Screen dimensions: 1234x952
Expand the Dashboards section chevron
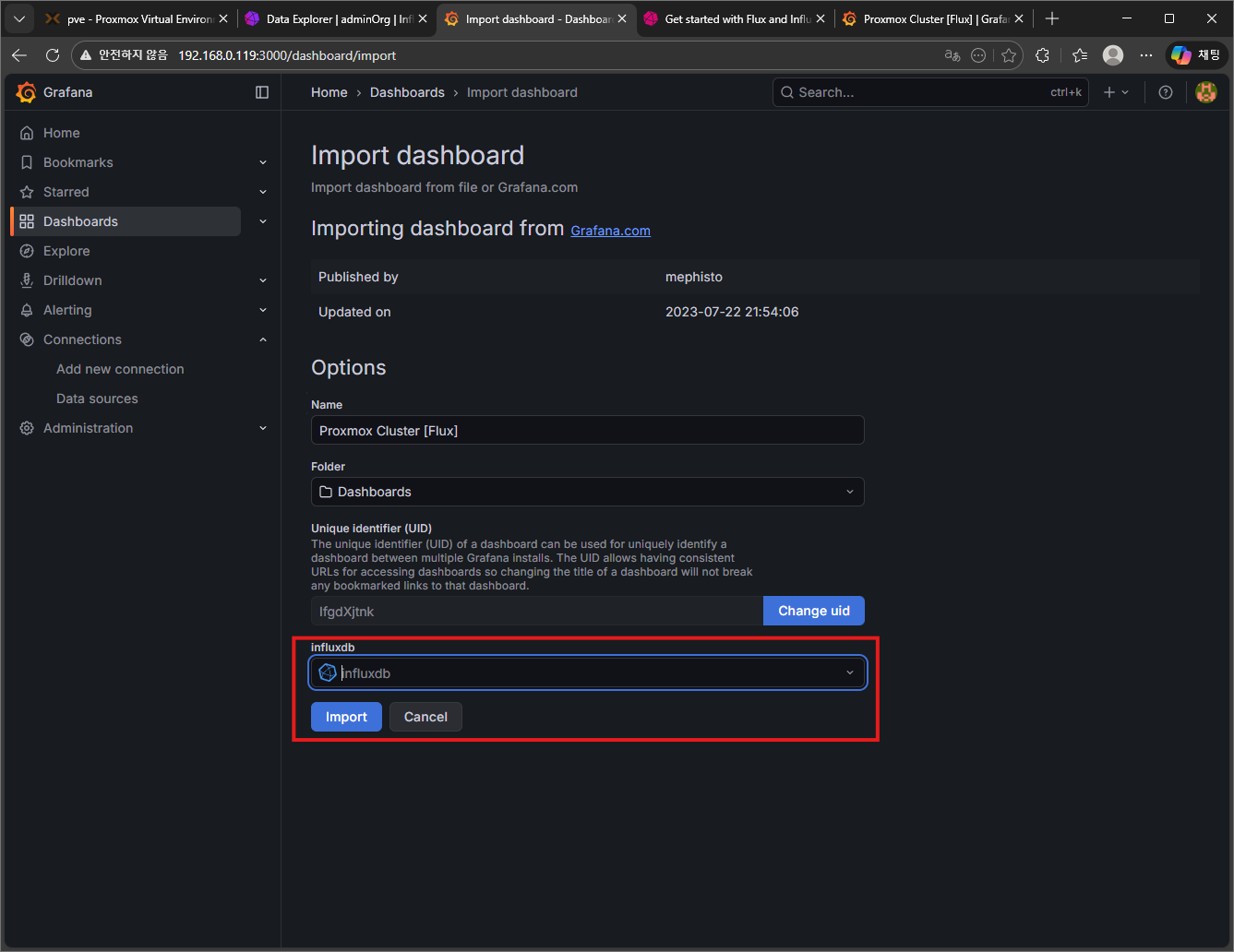tap(263, 221)
